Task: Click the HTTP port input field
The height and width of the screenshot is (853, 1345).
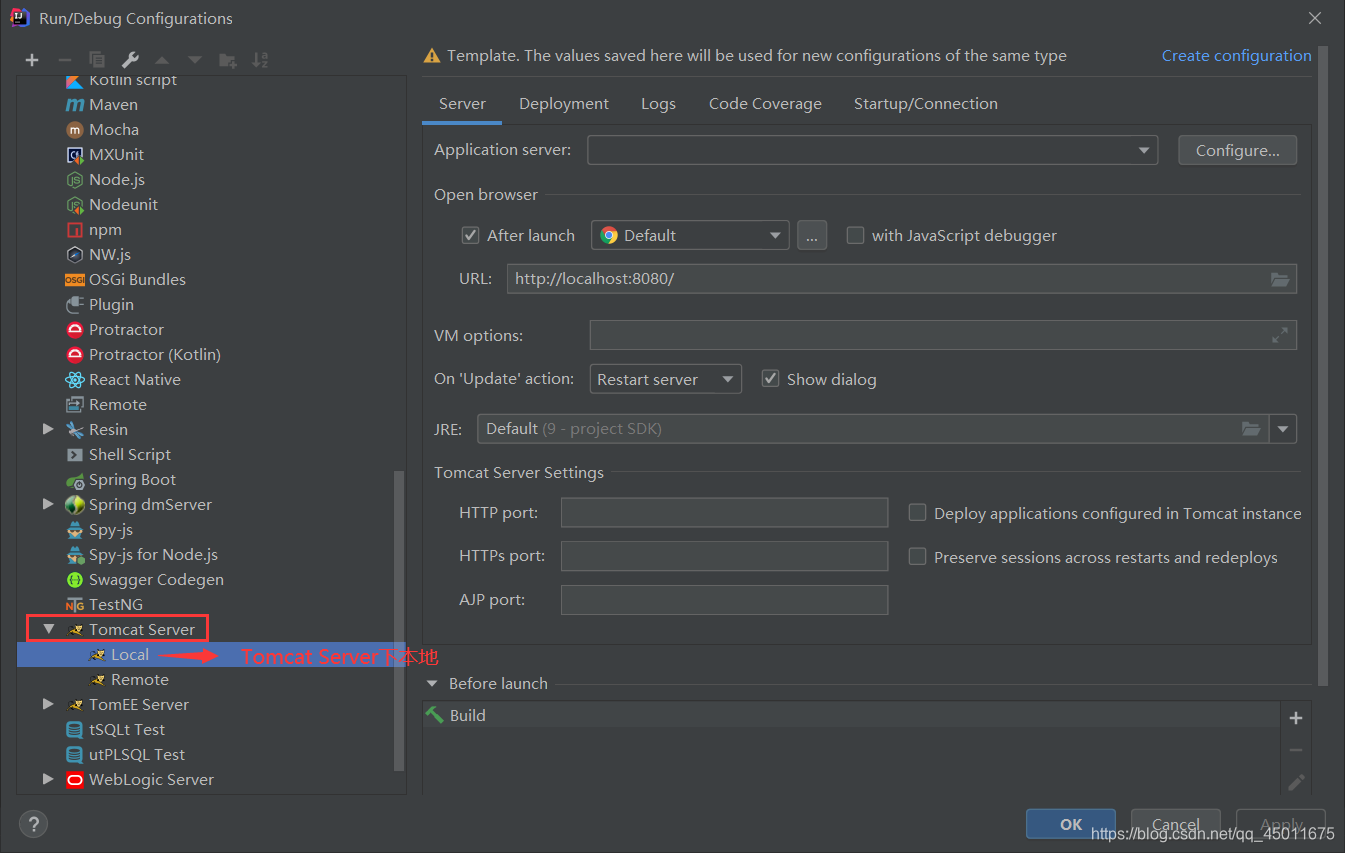Action: pos(724,512)
